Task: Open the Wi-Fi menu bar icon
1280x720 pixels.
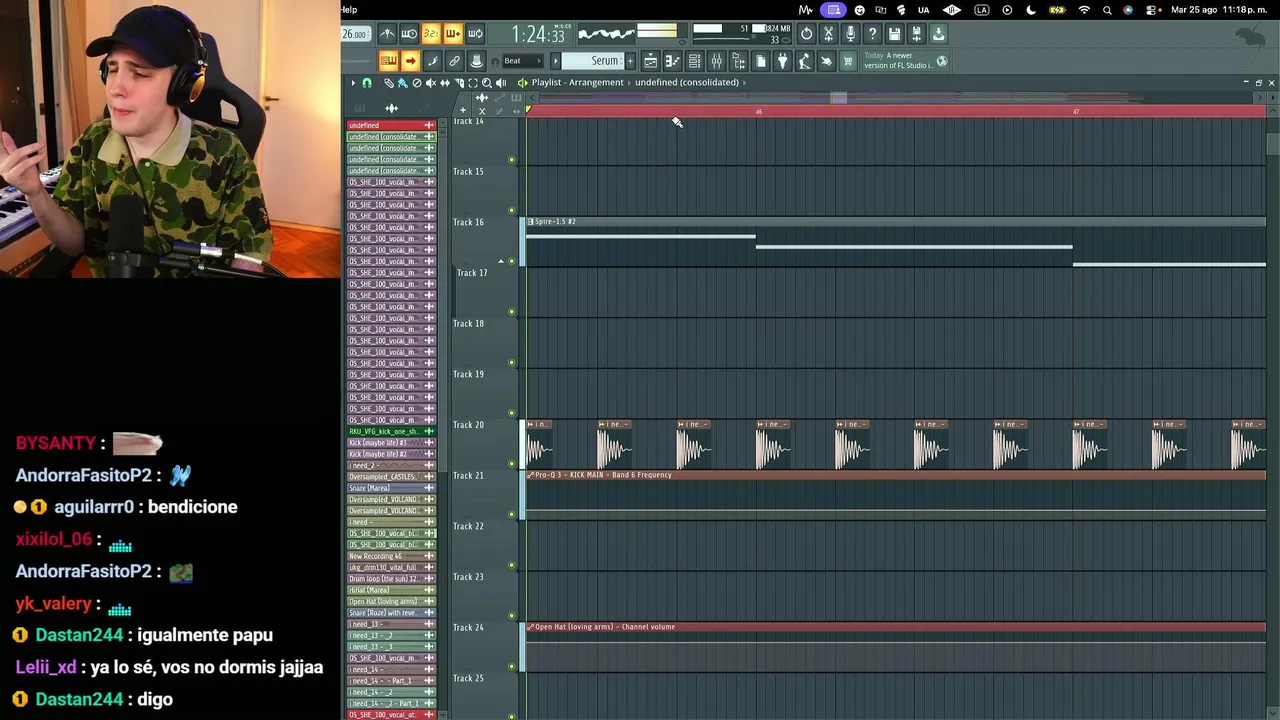Action: pos(1085,10)
